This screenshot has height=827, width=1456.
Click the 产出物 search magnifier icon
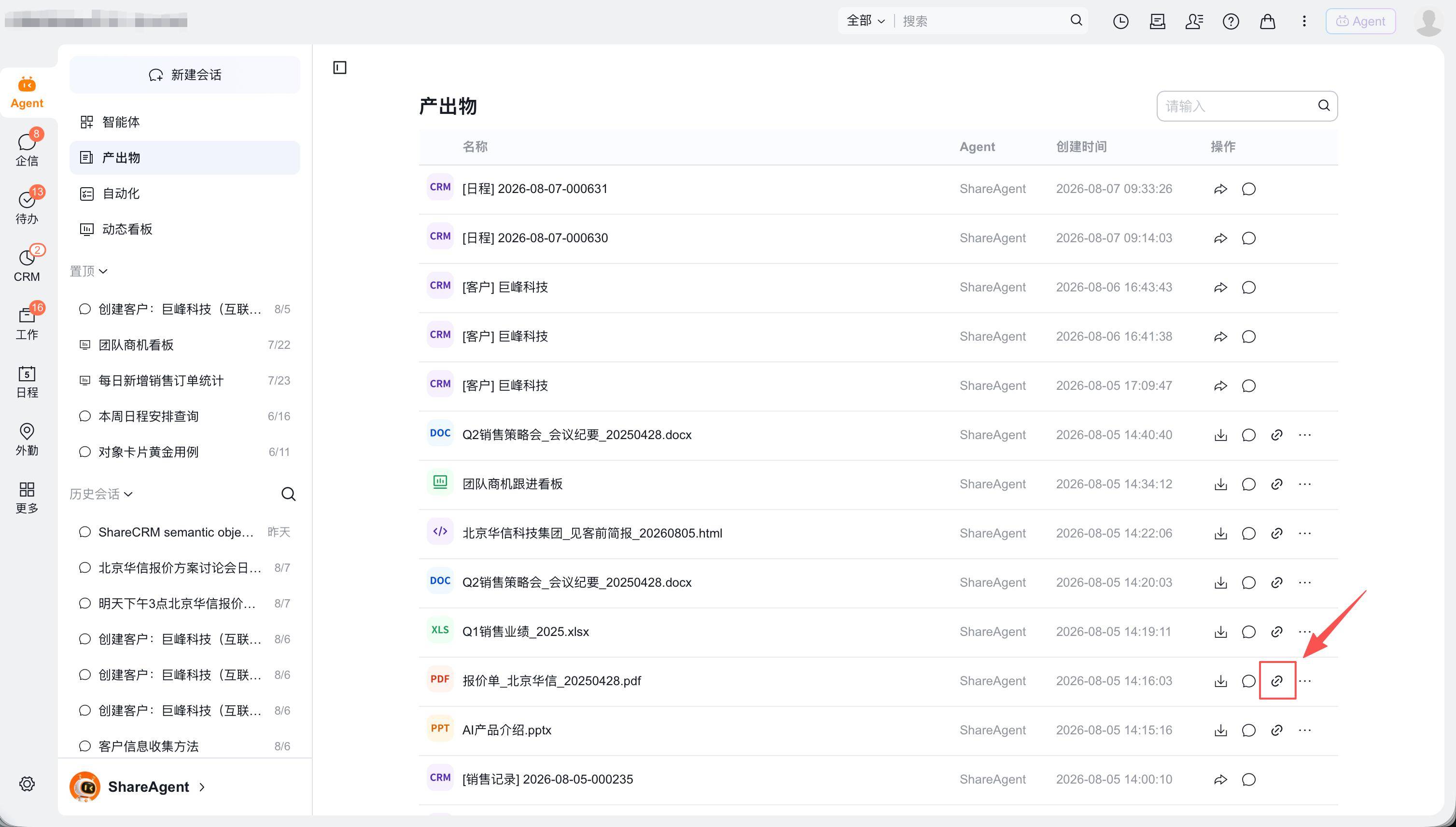tap(1324, 106)
